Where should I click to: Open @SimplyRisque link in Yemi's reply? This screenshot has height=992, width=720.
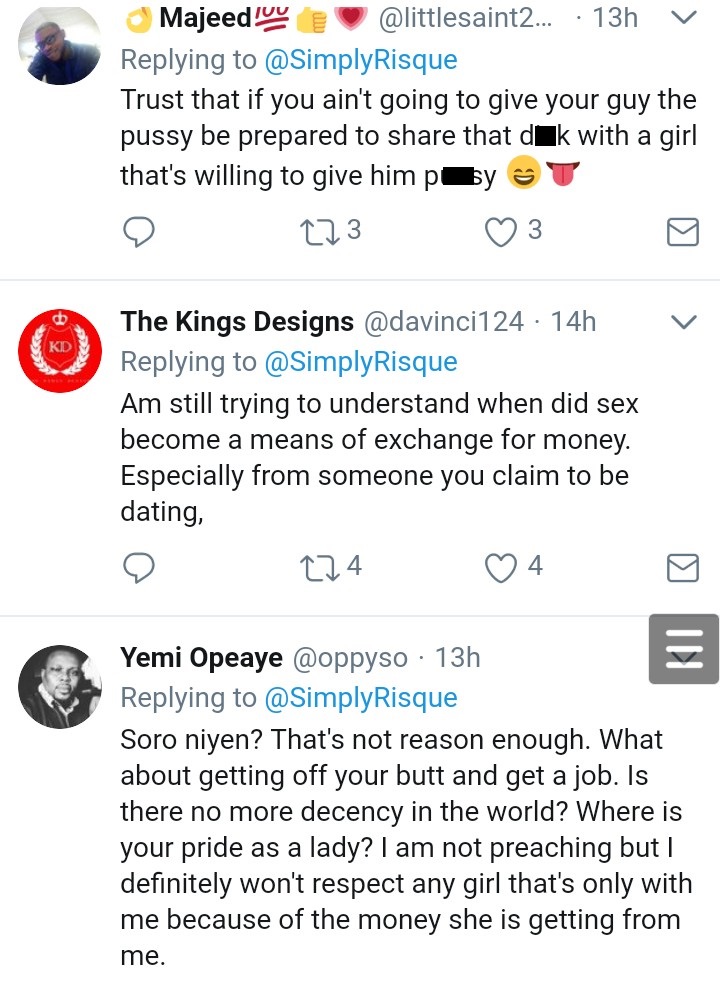(360, 698)
